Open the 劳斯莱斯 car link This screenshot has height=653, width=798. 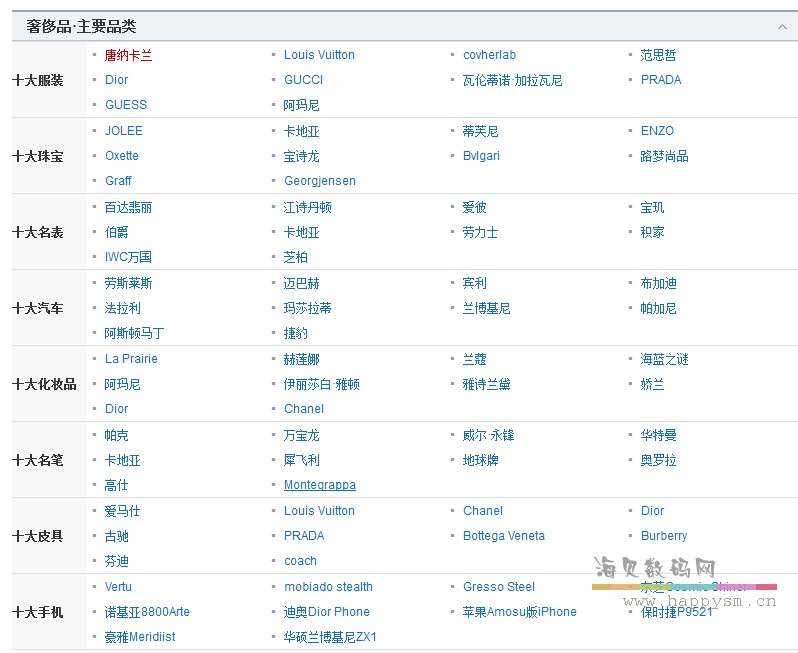tap(128, 283)
